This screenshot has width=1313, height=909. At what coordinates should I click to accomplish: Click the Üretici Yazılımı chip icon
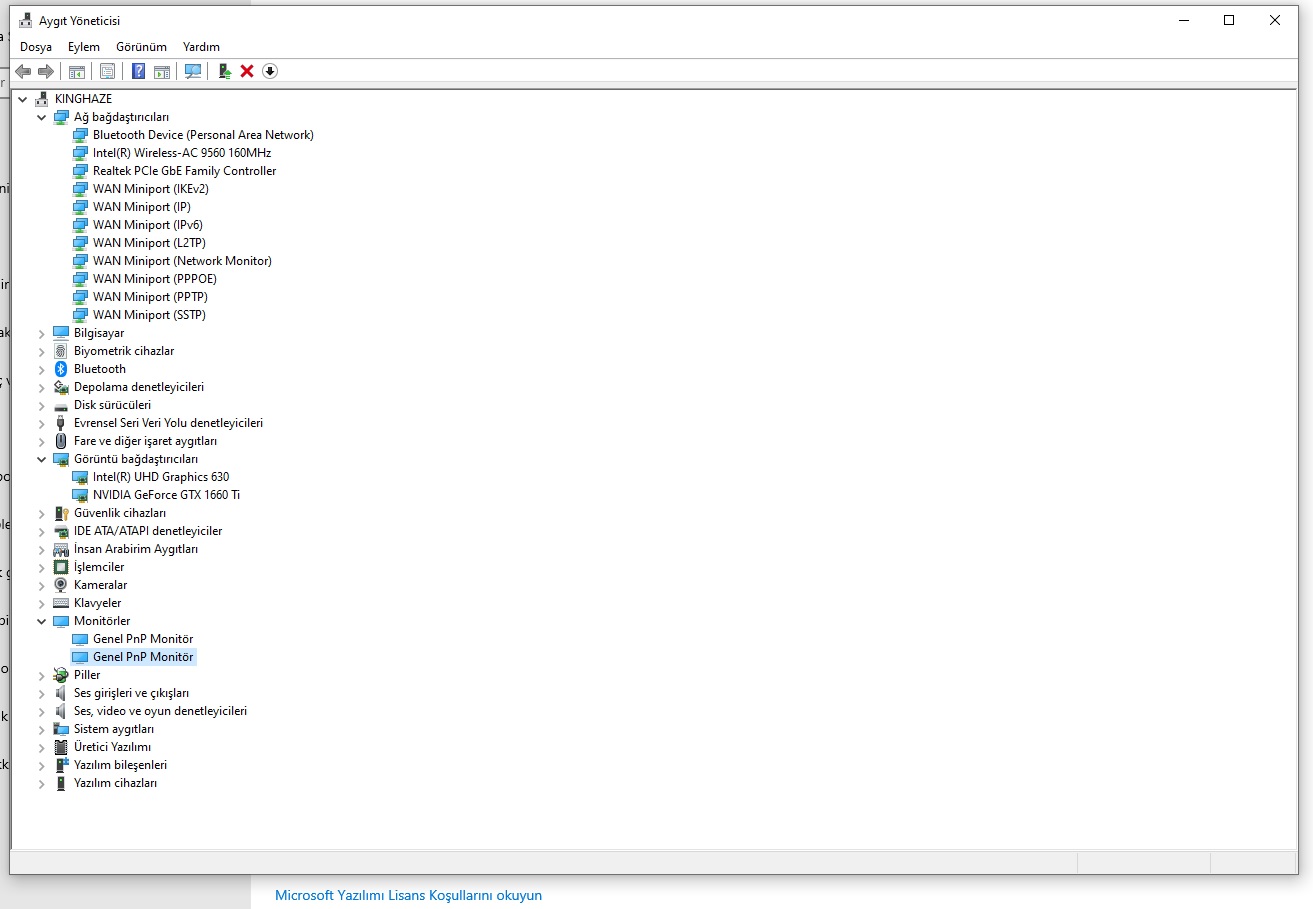point(61,747)
